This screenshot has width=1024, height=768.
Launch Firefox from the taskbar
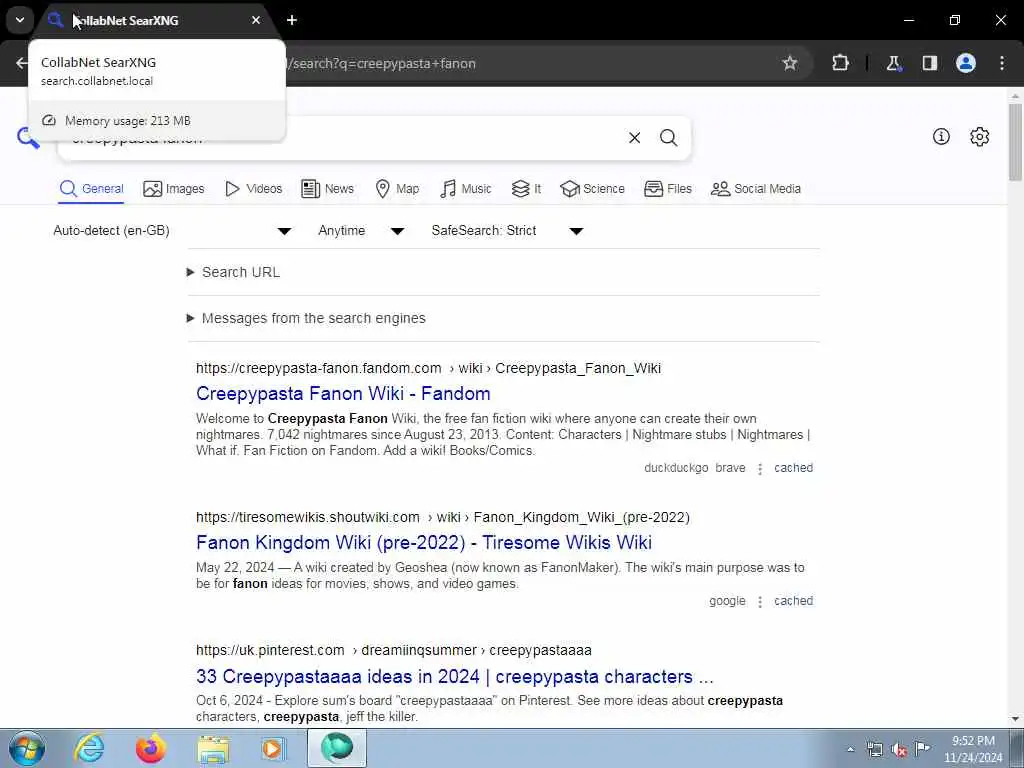pyautogui.click(x=151, y=748)
